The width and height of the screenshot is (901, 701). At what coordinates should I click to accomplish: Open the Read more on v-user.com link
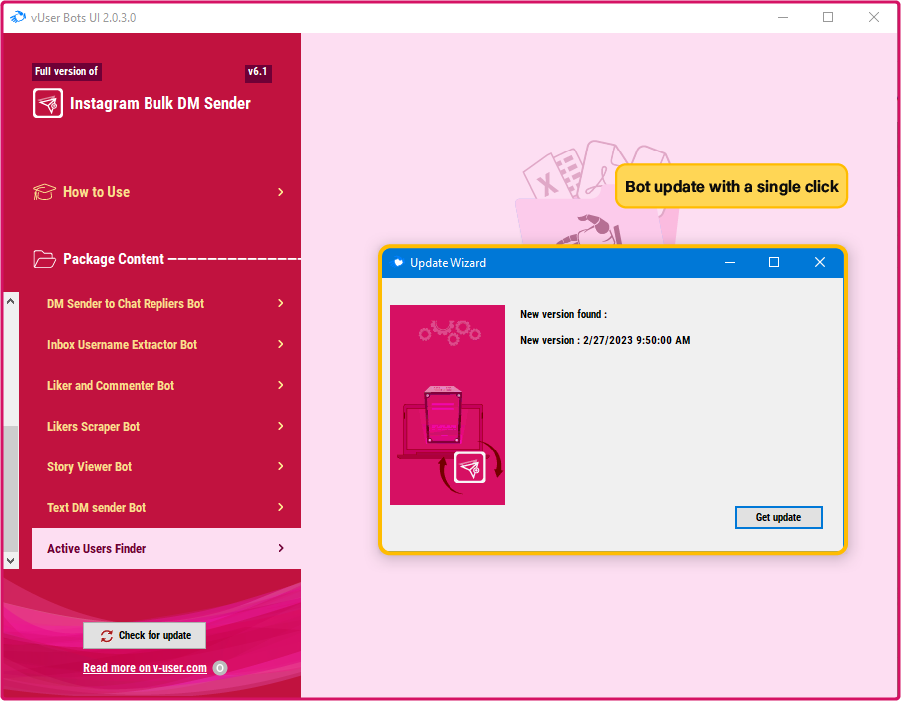pyautogui.click(x=145, y=668)
